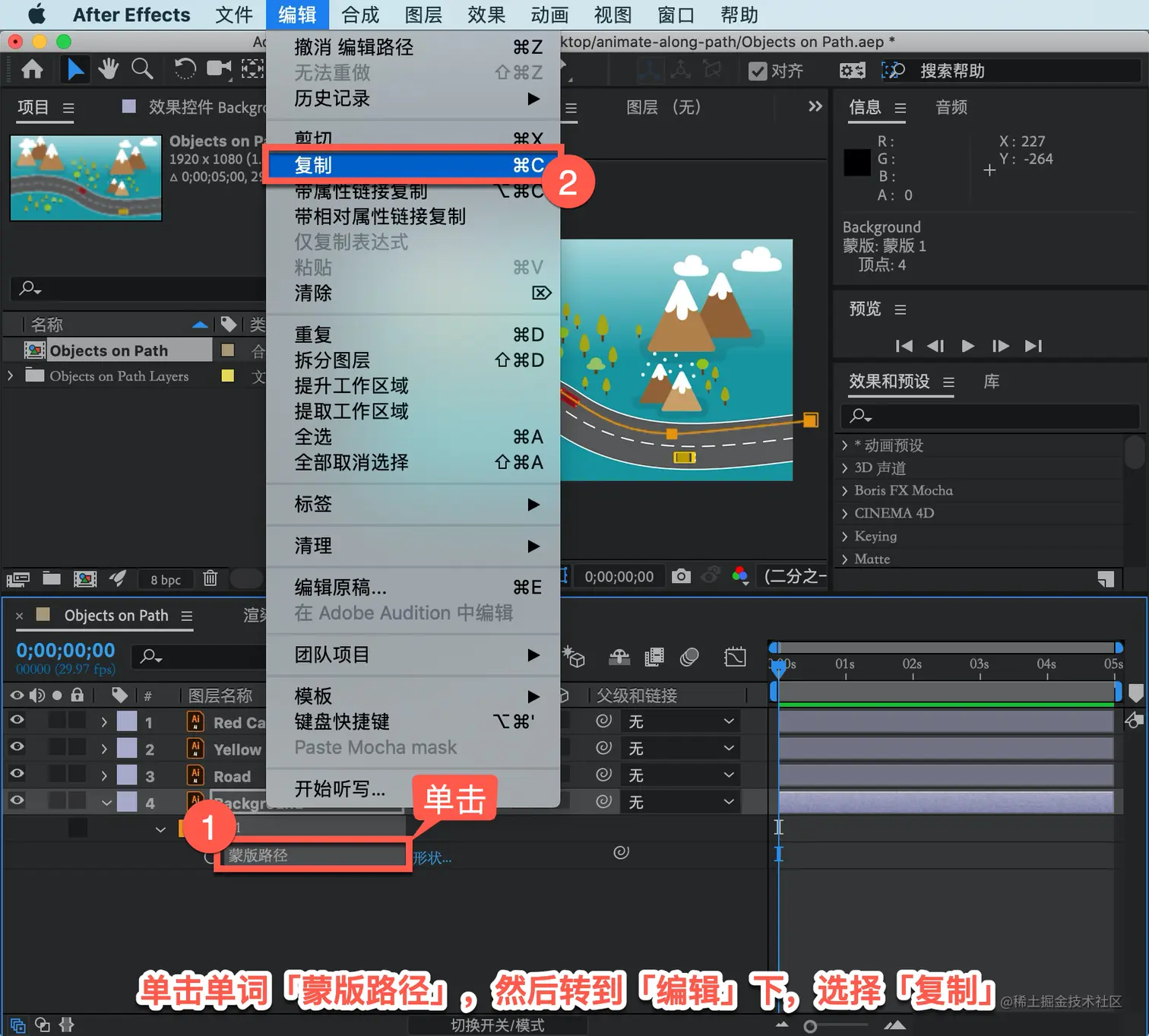This screenshot has width=1149, height=1036.
Task: Toggle the audio speaker column header in timeline
Action: tap(36, 695)
